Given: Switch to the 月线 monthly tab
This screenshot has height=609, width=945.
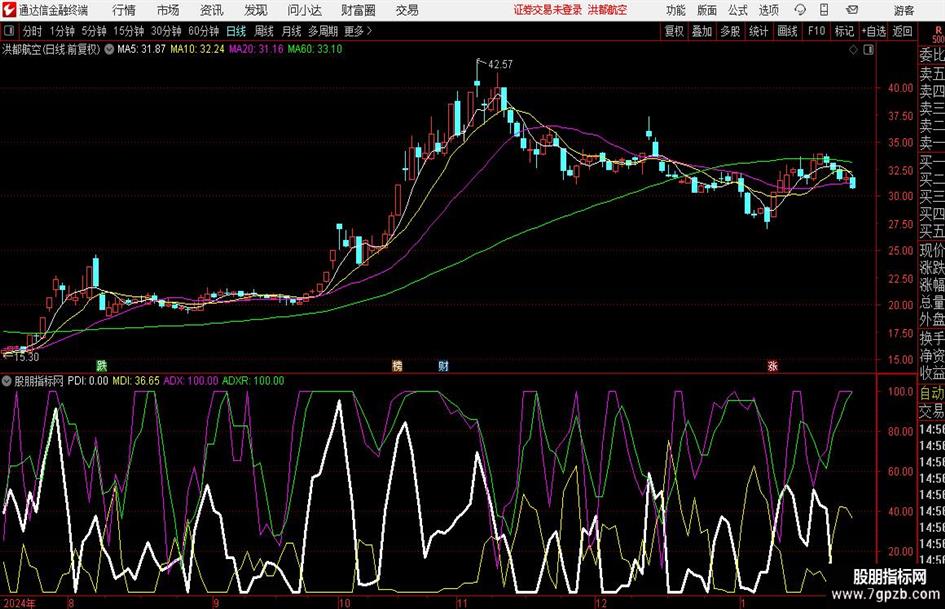Looking at the screenshot, I should (x=292, y=31).
